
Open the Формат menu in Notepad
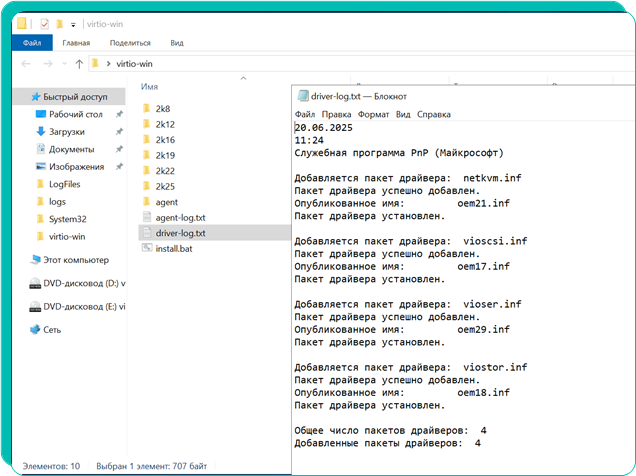(373, 115)
